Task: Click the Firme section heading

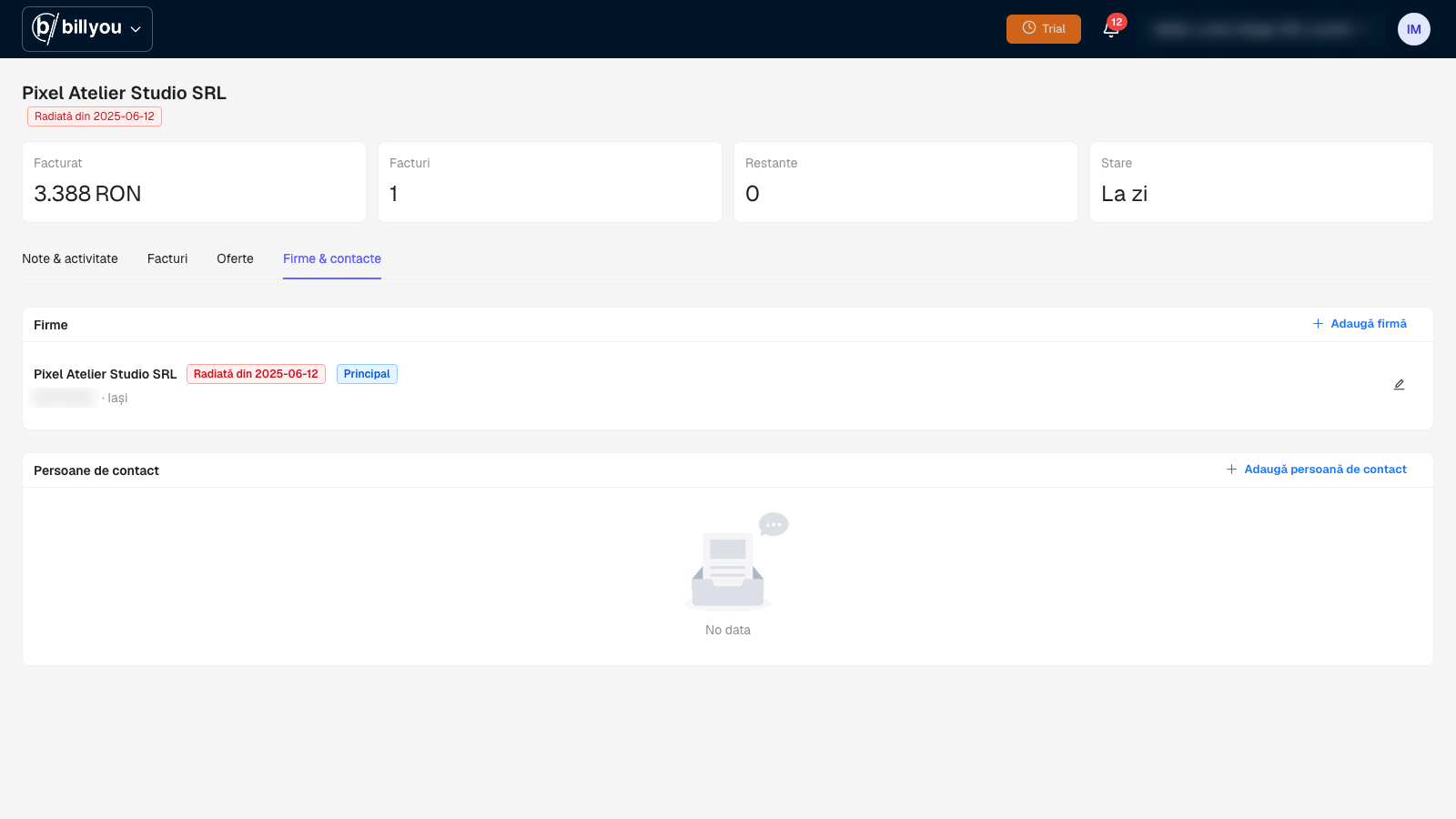Action: click(x=51, y=325)
